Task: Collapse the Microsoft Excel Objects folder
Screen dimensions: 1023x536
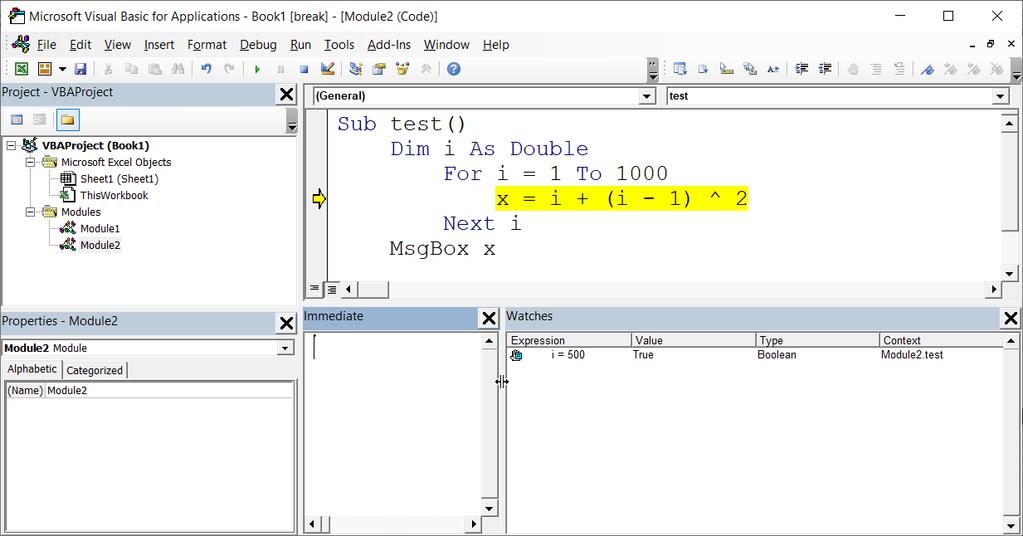Action: pyautogui.click(x=30, y=162)
